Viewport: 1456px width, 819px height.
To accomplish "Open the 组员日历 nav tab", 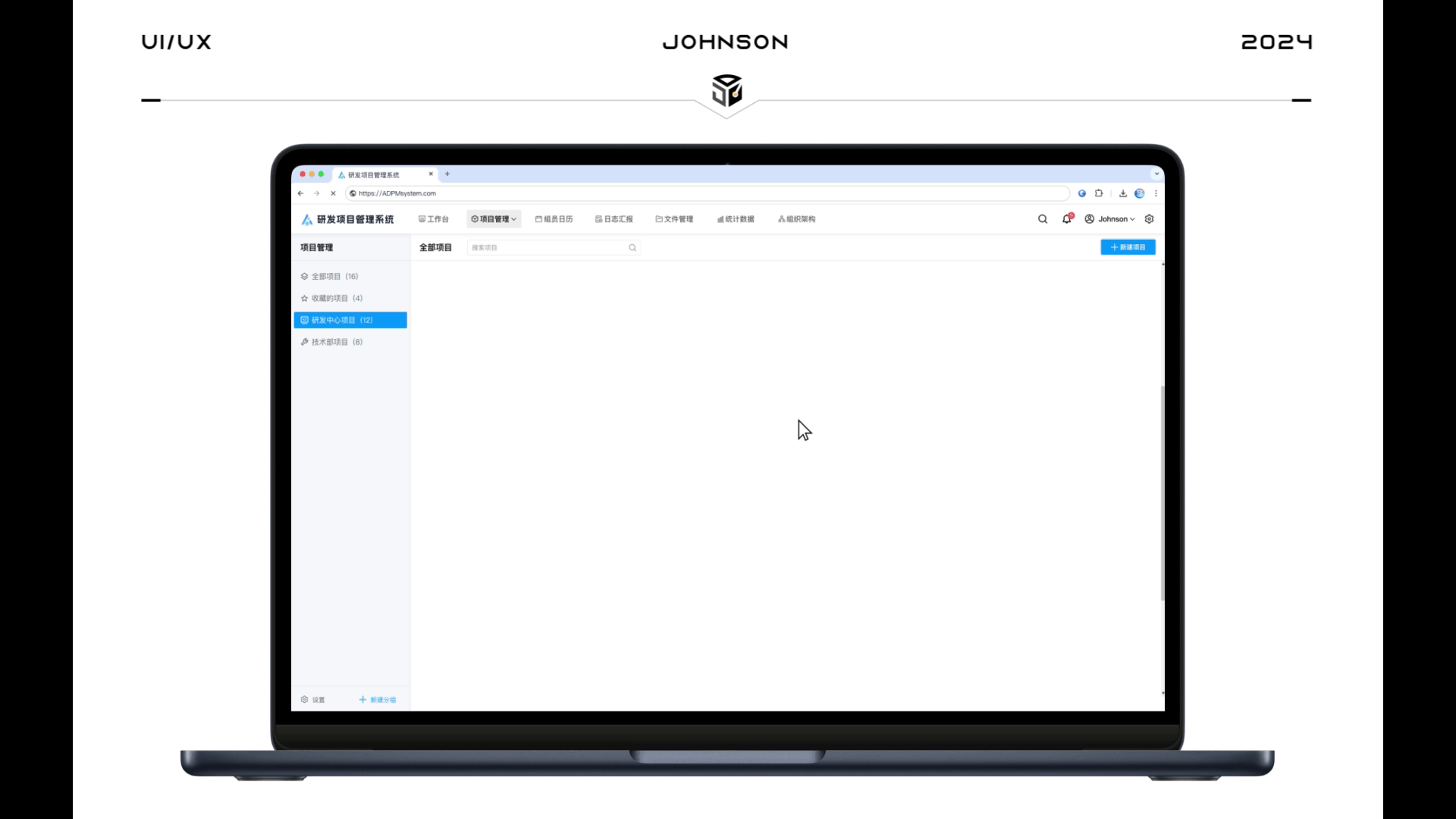I will pyautogui.click(x=554, y=219).
